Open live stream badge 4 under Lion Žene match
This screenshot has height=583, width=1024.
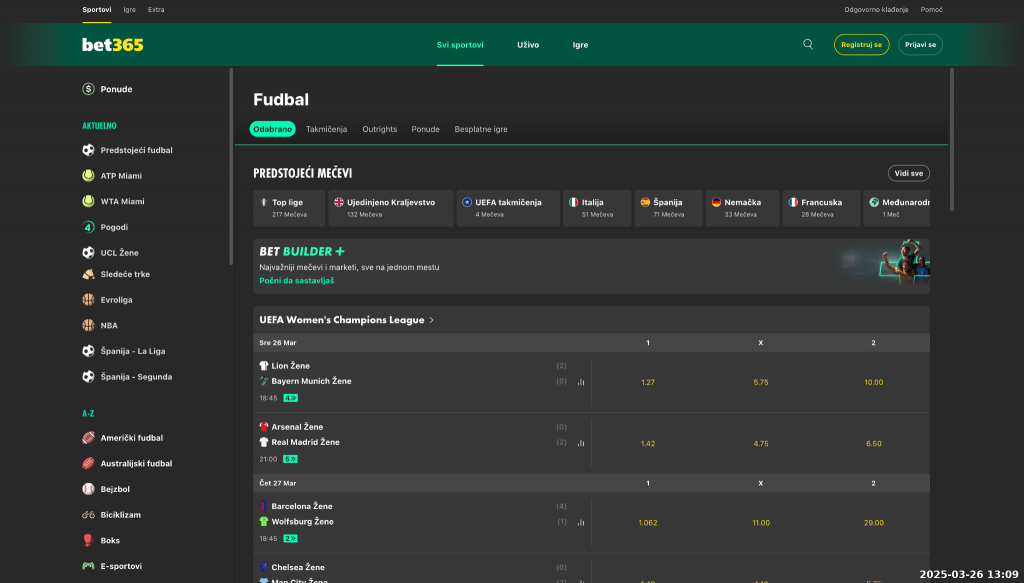point(291,398)
